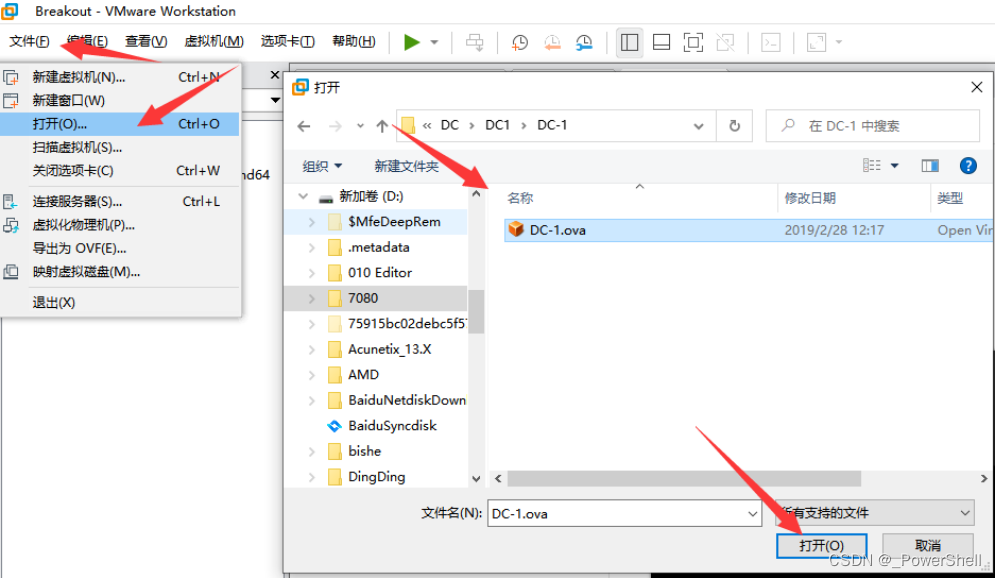This screenshot has height=578, width=996.
Task: Open the file type filter dropdown
Action: tap(875, 513)
